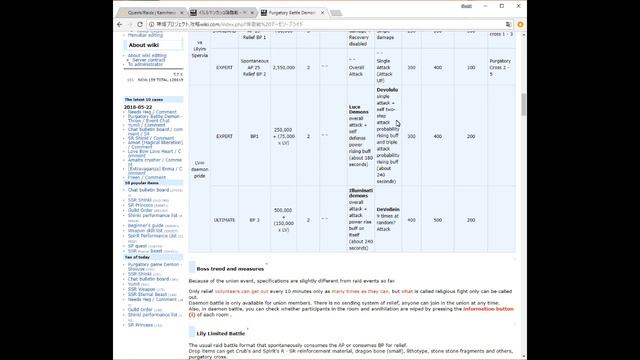The height and width of the screenshot is (360, 640).
Task: Click the '2,550,000' HP cell
Action: [x=284, y=68]
